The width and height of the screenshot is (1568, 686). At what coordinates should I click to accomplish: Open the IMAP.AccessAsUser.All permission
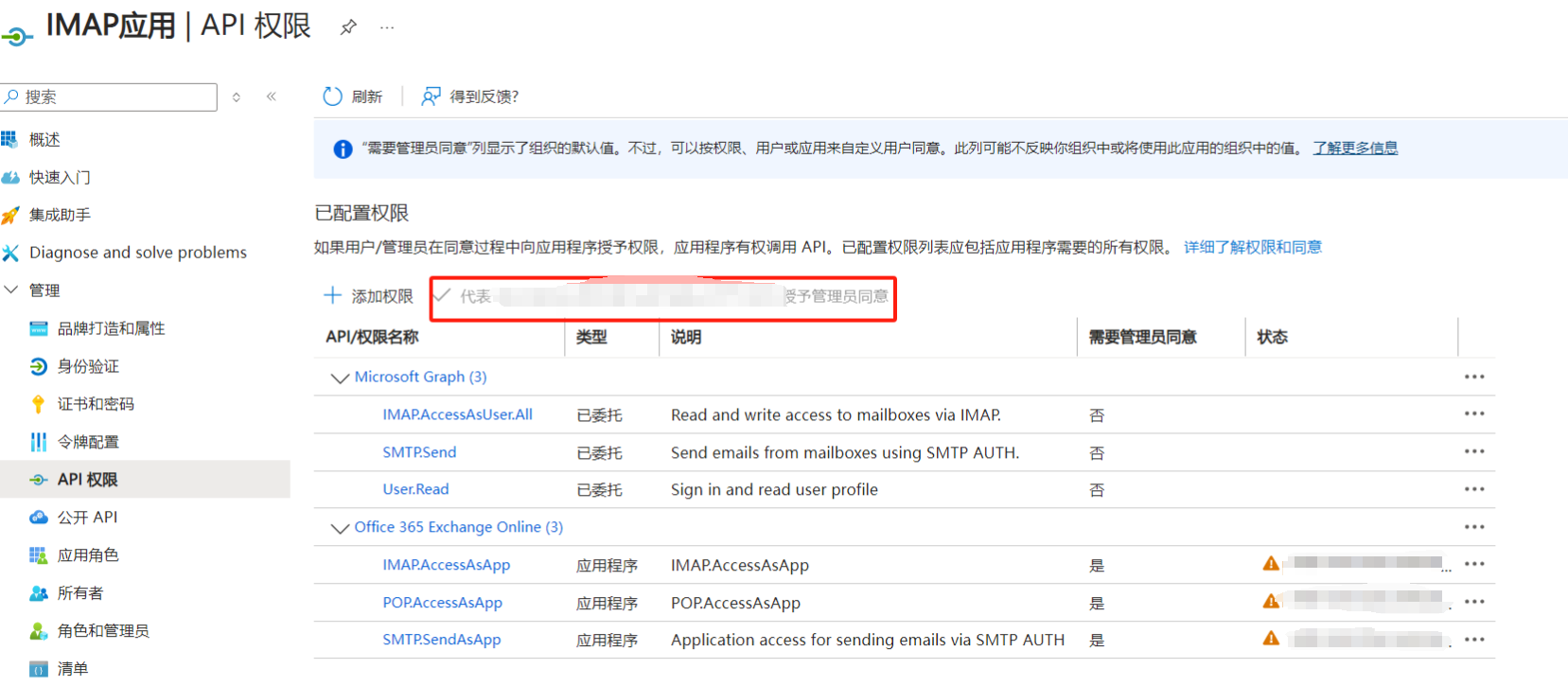pos(457,414)
